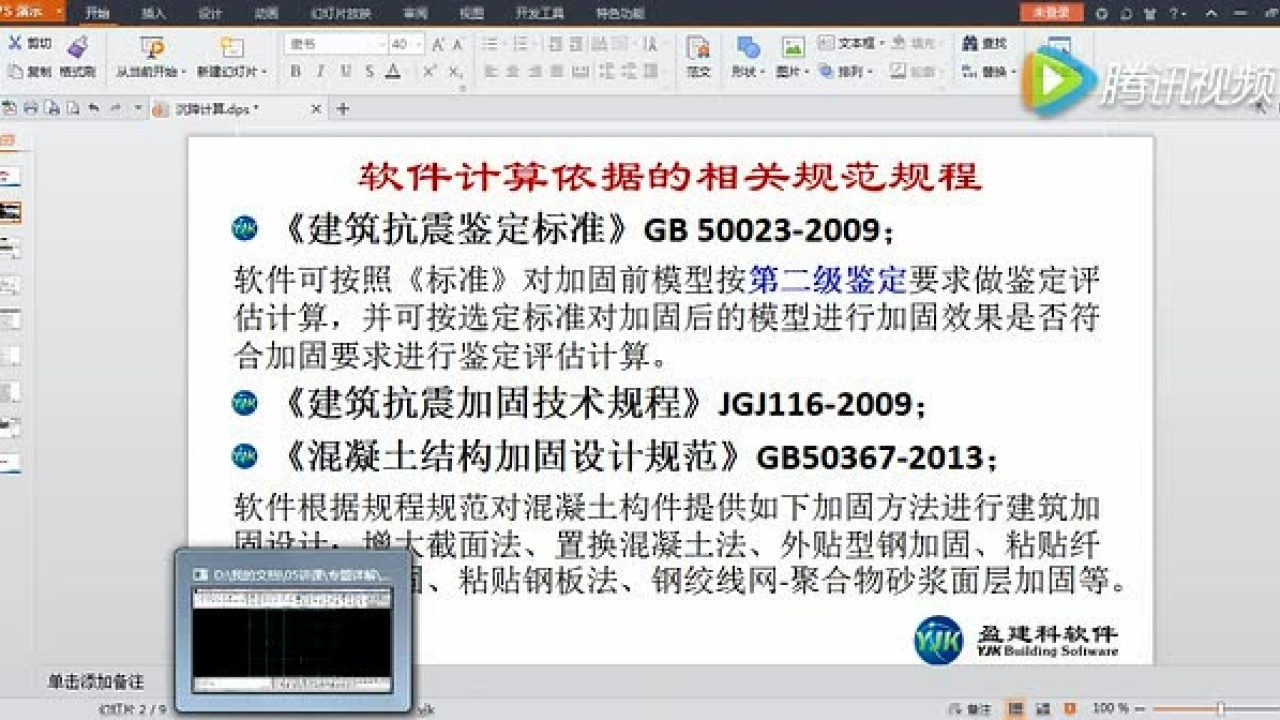Toggle Bold formatting
This screenshot has height=720, width=1280.
297,71
